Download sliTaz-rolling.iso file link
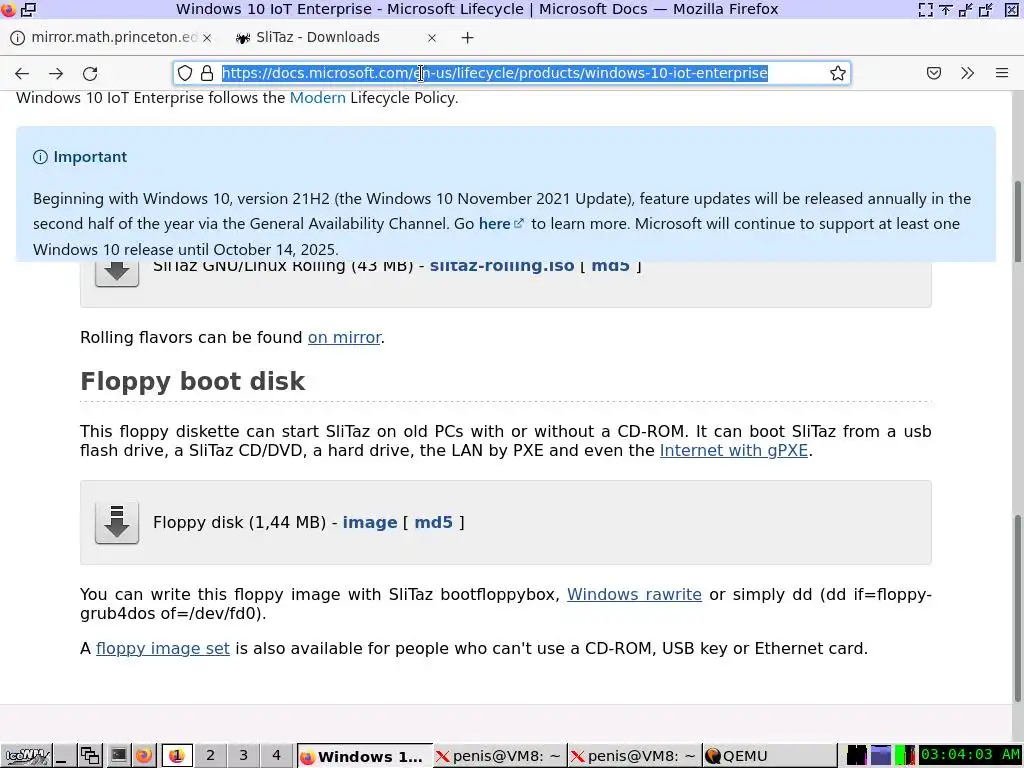The height and width of the screenshot is (768, 1024). pyautogui.click(x=502, y=266)
